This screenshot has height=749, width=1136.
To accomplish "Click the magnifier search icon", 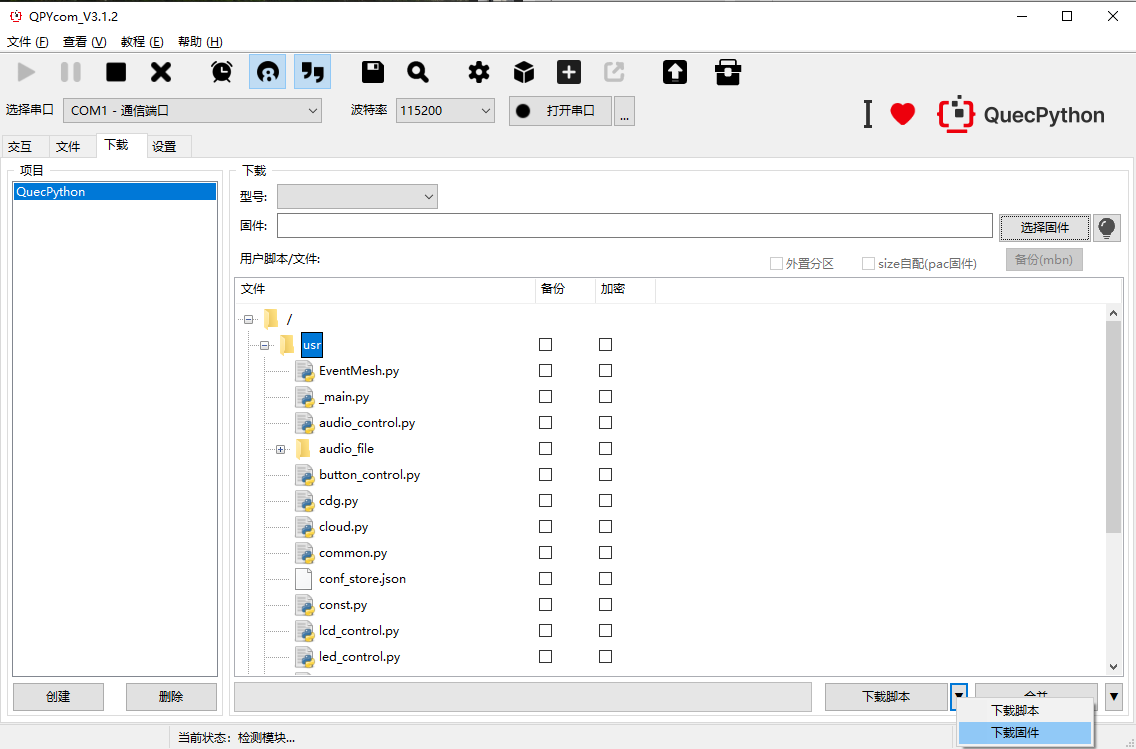I will 417,72.
